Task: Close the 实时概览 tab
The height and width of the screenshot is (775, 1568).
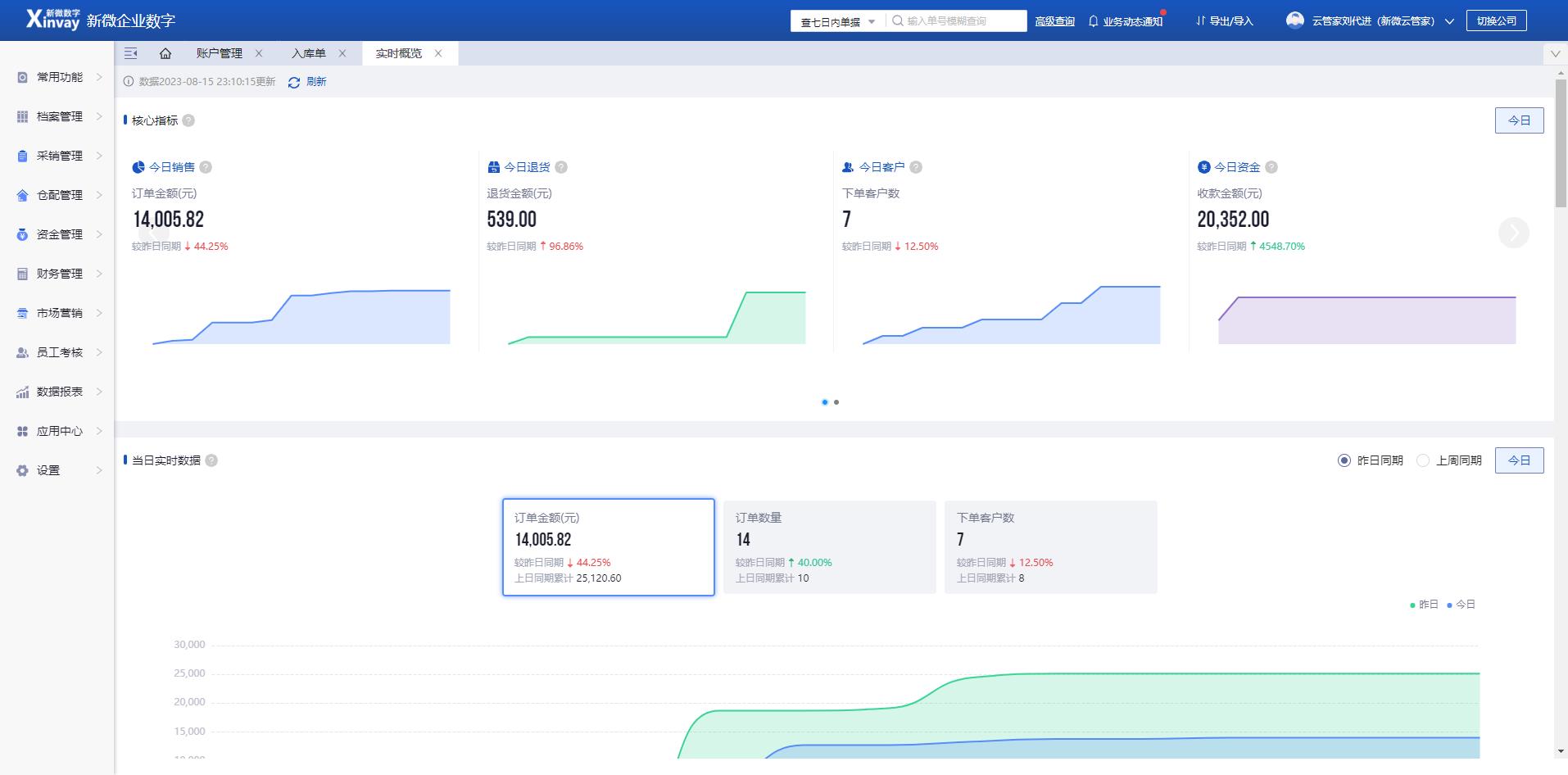Action: [x=438, y=53]
